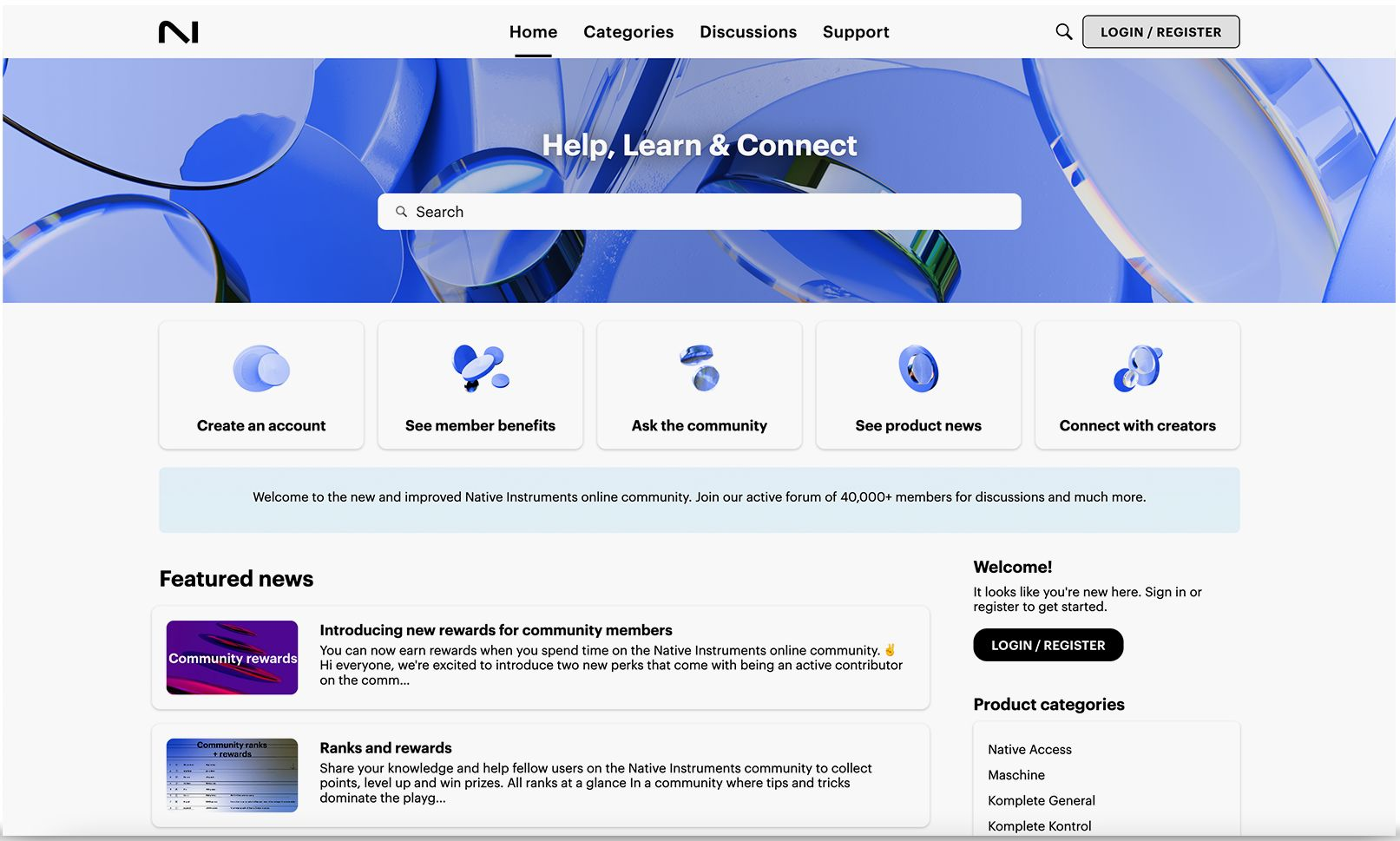The width and height of the screenshot is (1400, 841).
Task: Click the See product news ring icon
Action: (x=918, y=369)
